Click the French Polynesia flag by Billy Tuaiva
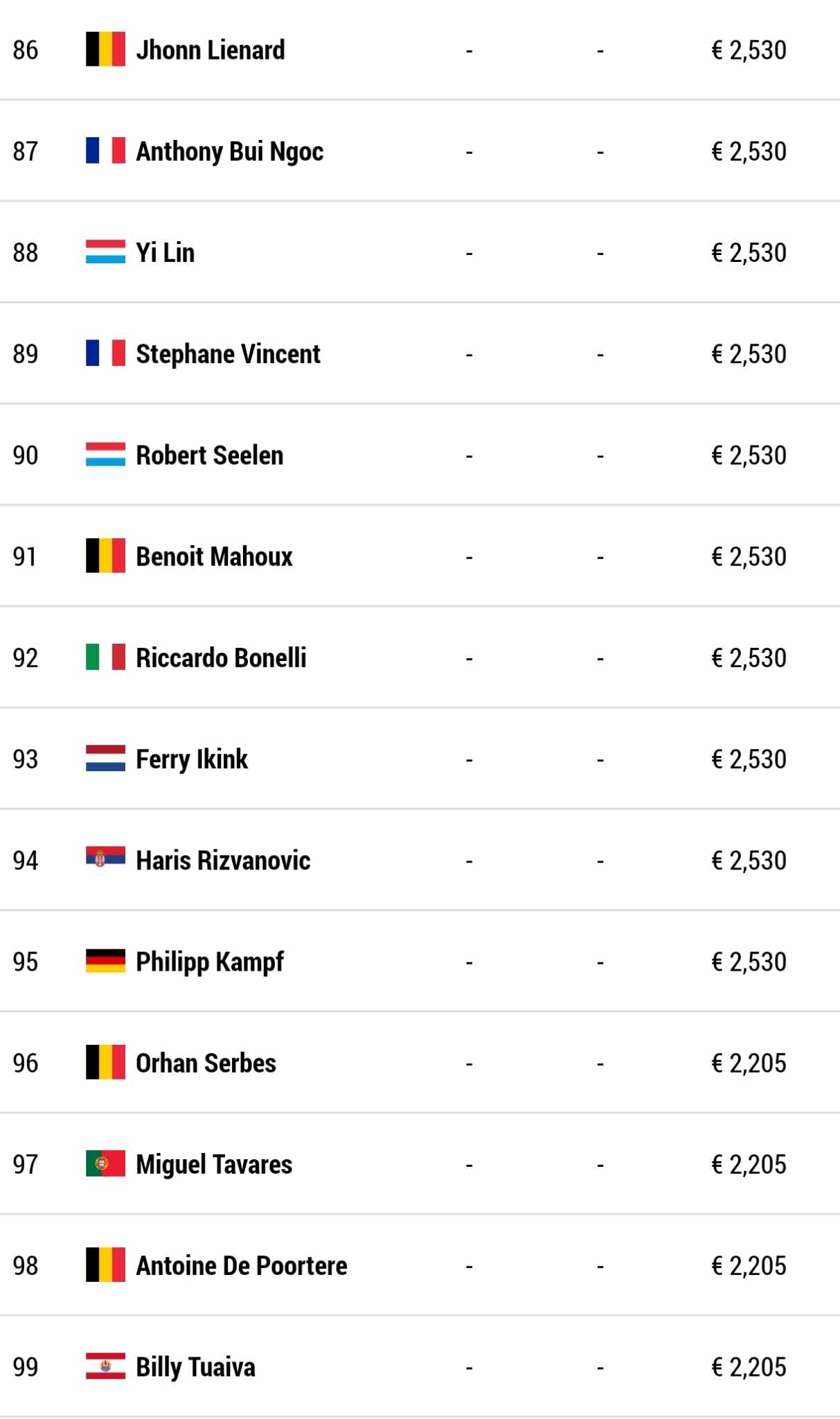The image size is (840, 1419). click(105, 1366)
